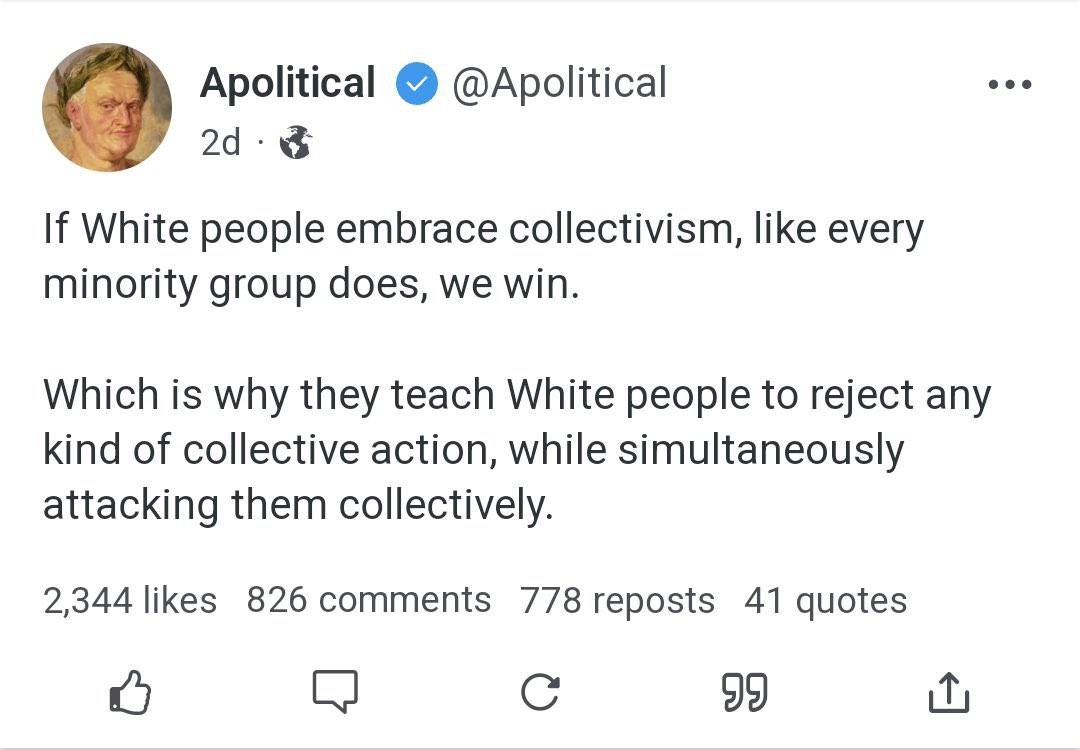This screenshot has width=1080, height=750.
Task: Open the 826 comments count
Action: pos(368,600)
